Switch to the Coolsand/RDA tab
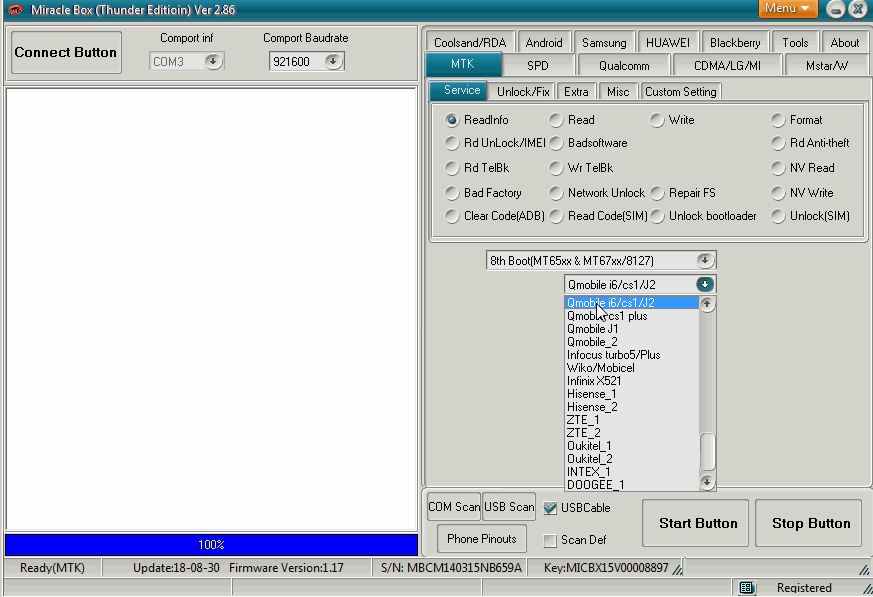873x597 pixels. point(469,42)
